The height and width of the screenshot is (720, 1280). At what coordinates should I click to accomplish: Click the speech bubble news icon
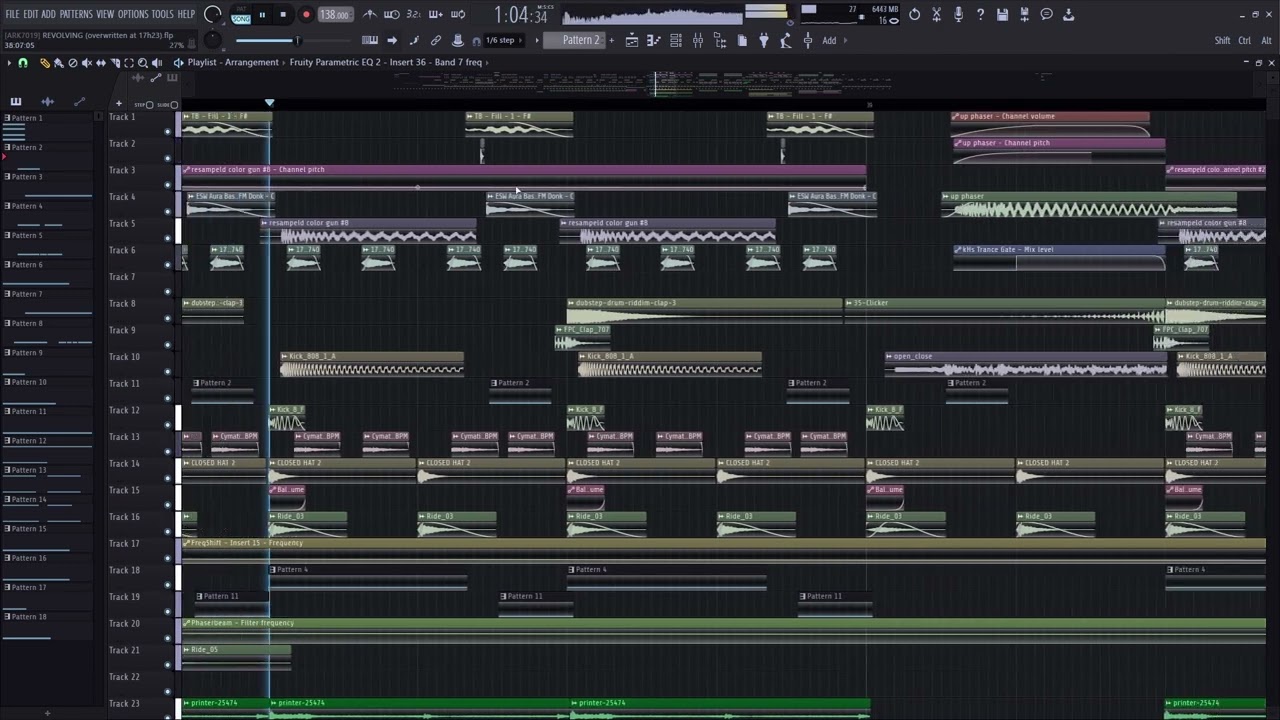(x=1046, y=14)
